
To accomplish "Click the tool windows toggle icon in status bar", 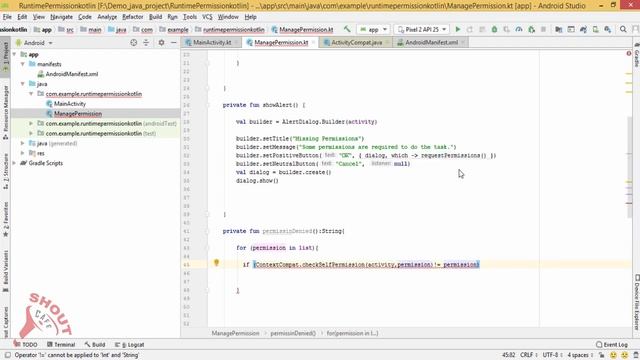I will point(8,355).
